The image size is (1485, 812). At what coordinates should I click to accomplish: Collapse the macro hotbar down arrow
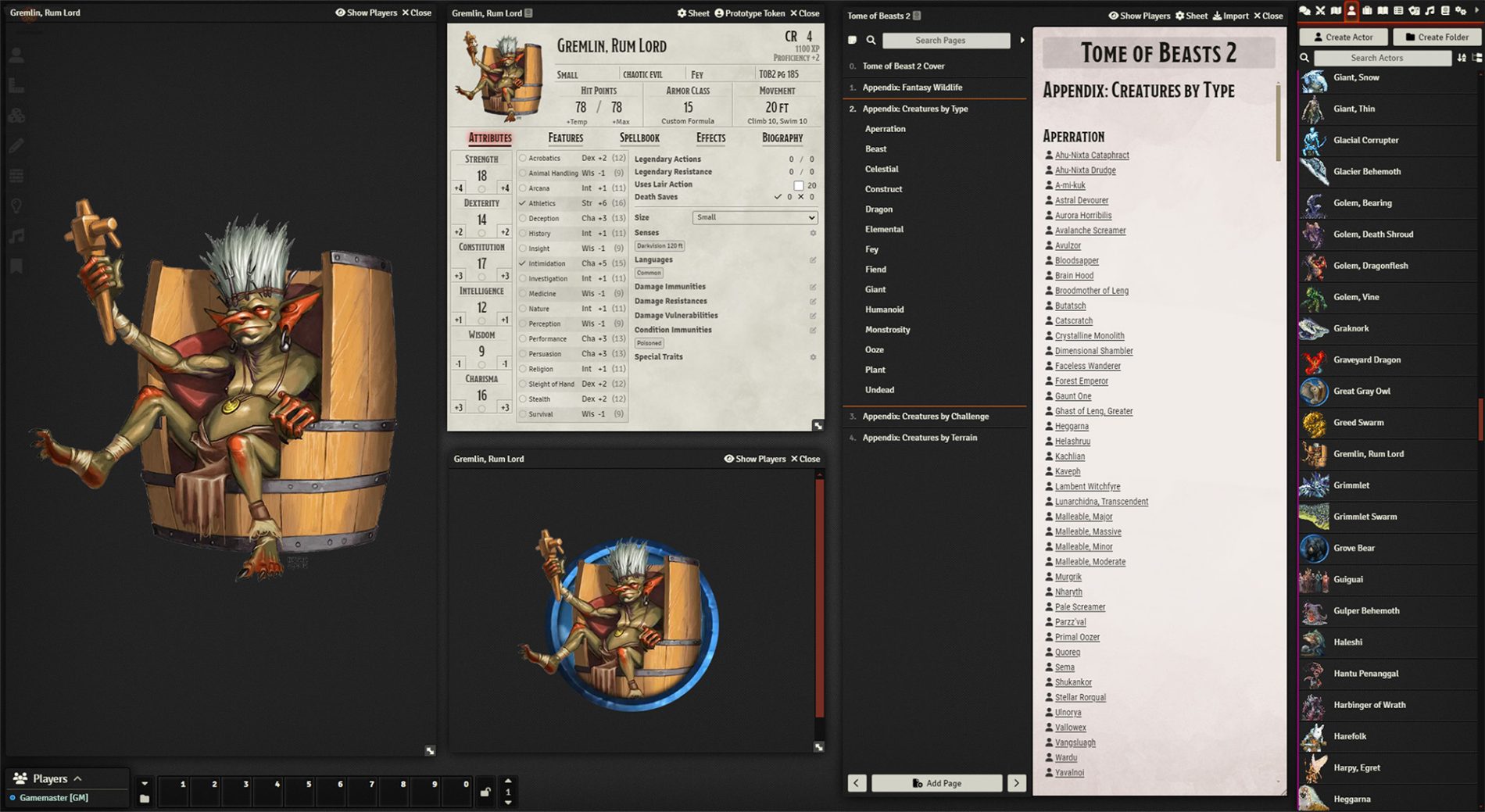(145, 783)
